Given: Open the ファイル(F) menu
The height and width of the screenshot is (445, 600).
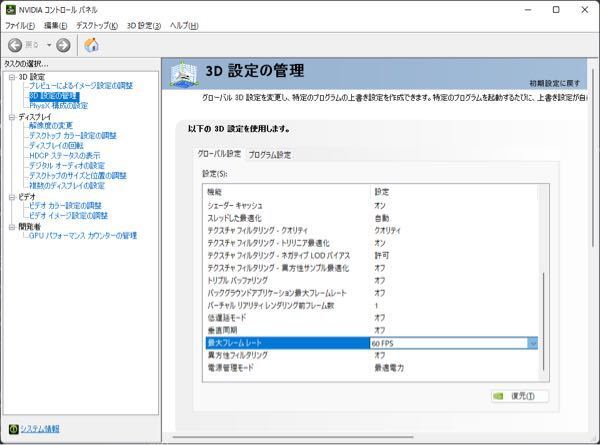Looking at the screenshot, I should coord(20,26).
